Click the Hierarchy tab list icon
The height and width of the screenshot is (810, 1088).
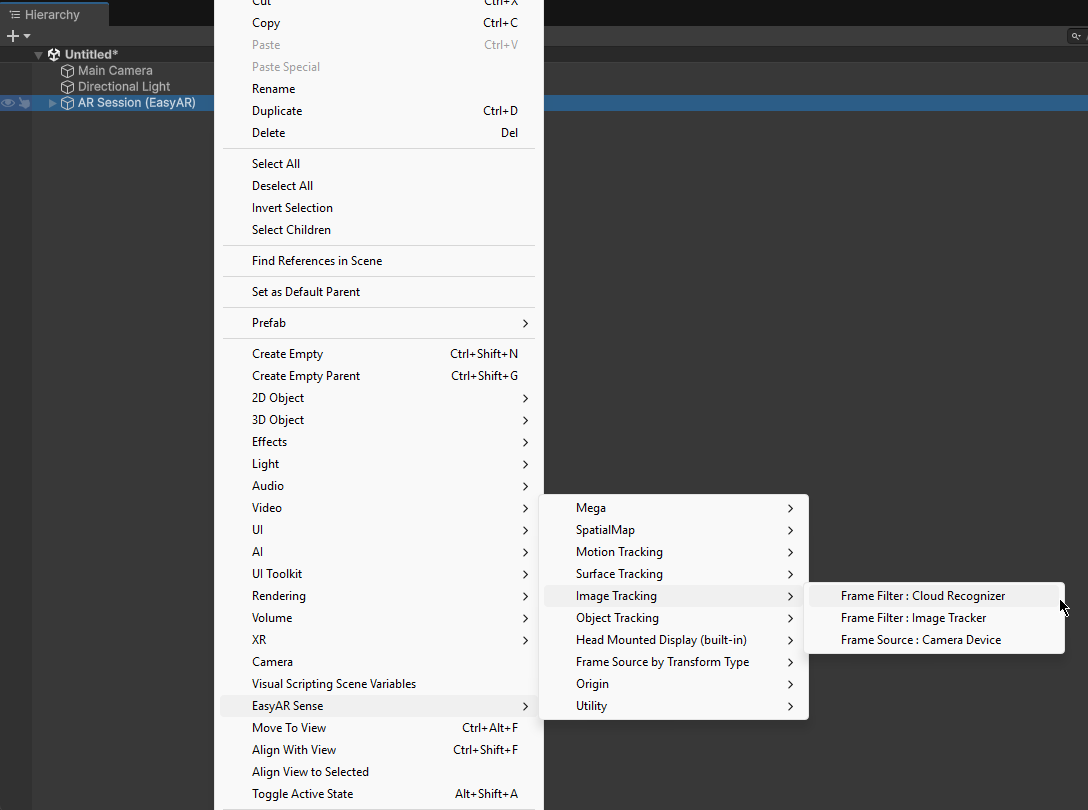[x=15, y=15]
